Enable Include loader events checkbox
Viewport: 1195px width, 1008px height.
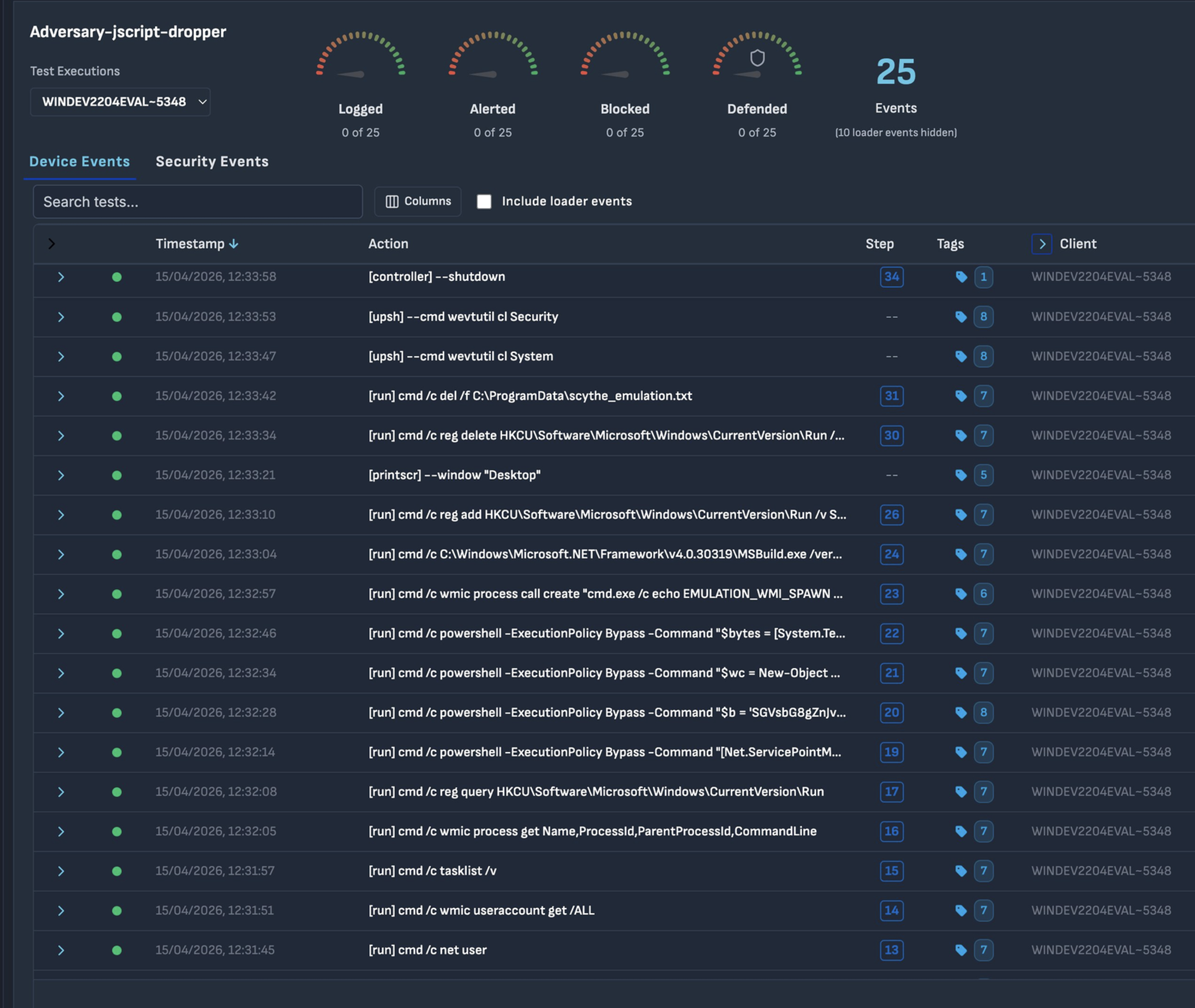483,201
